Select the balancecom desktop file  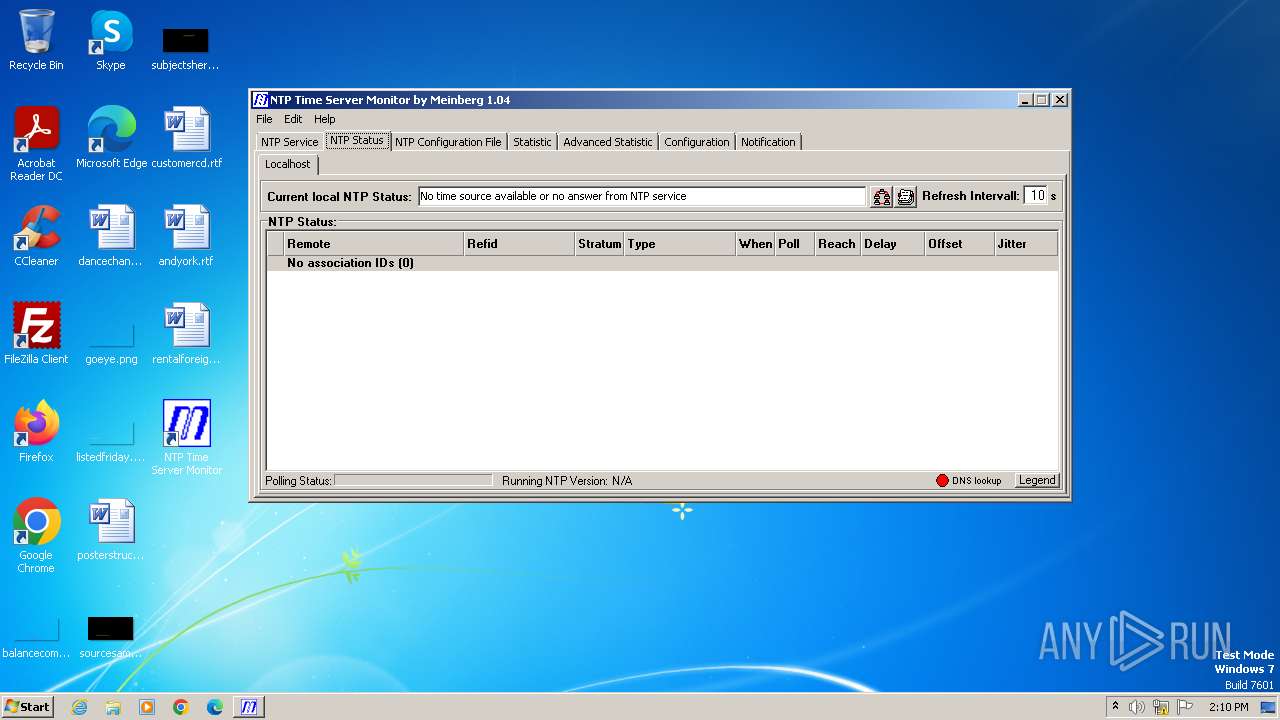(36, 634)
